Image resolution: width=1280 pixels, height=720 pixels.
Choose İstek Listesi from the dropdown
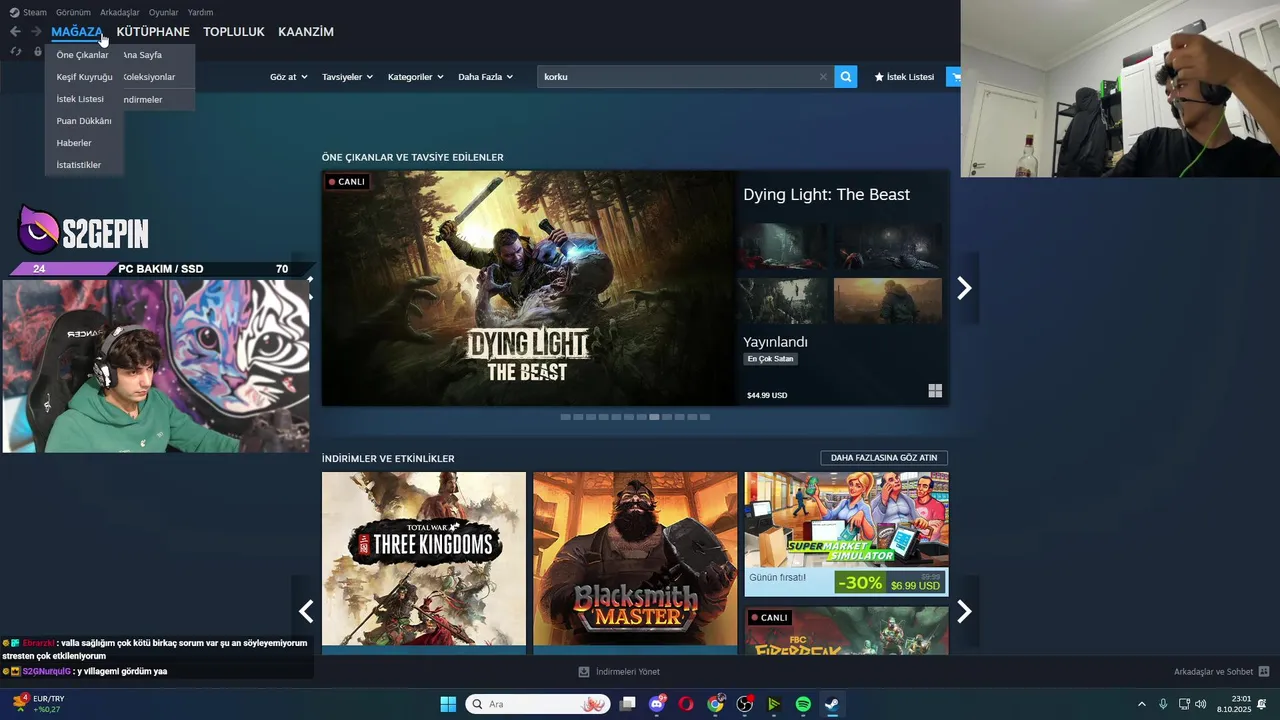(80, 99)
